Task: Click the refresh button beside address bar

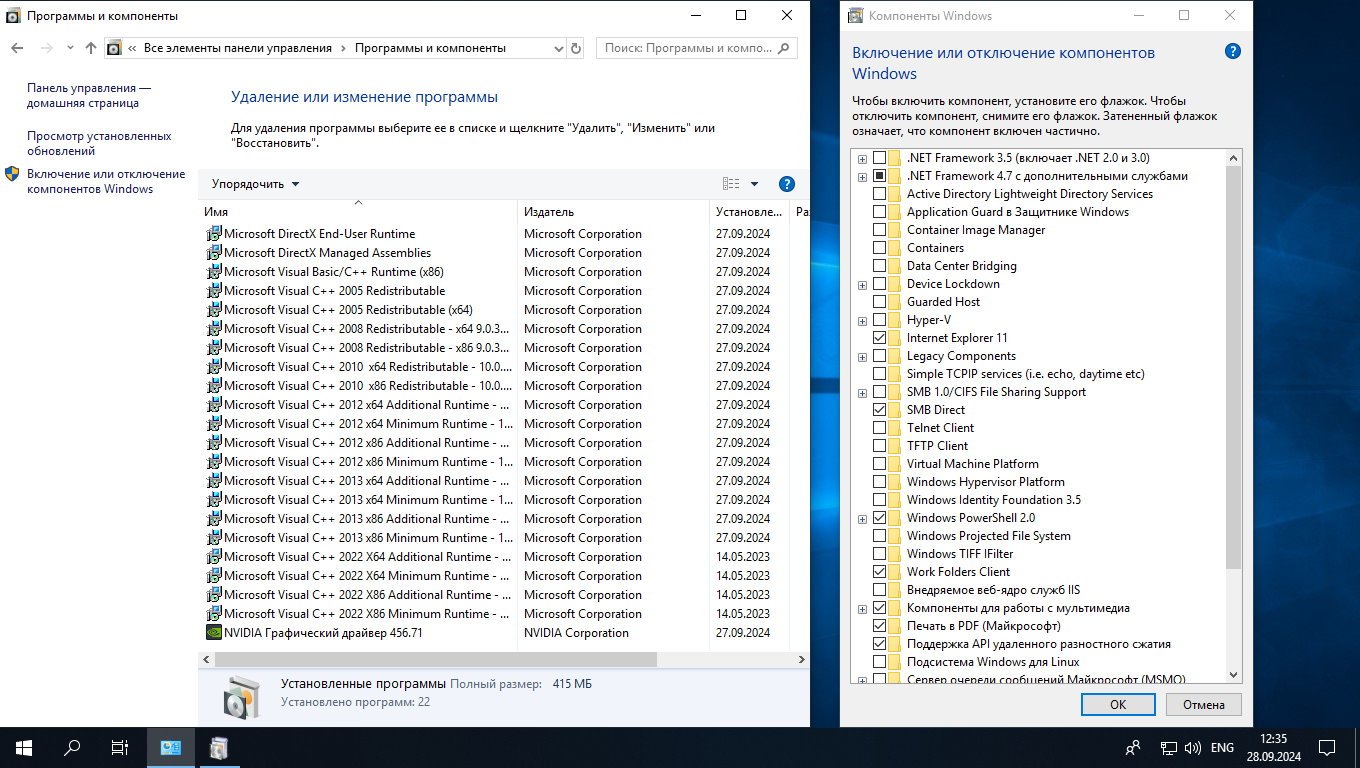Action: [575, 48]
